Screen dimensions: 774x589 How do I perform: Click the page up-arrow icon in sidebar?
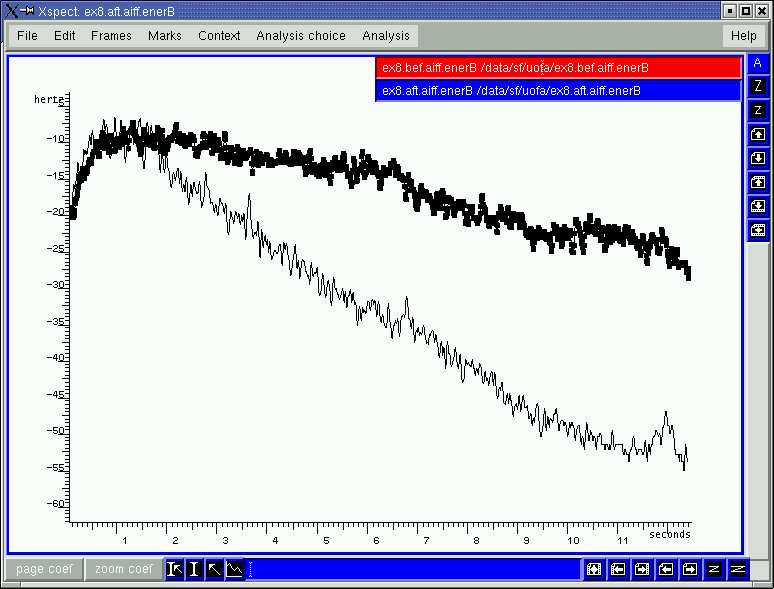click(758, 134)
